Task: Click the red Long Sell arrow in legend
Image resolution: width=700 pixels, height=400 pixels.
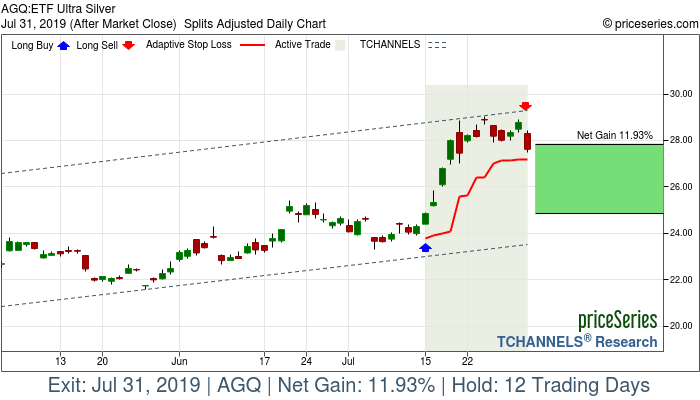Action: (x=128, y=45)
